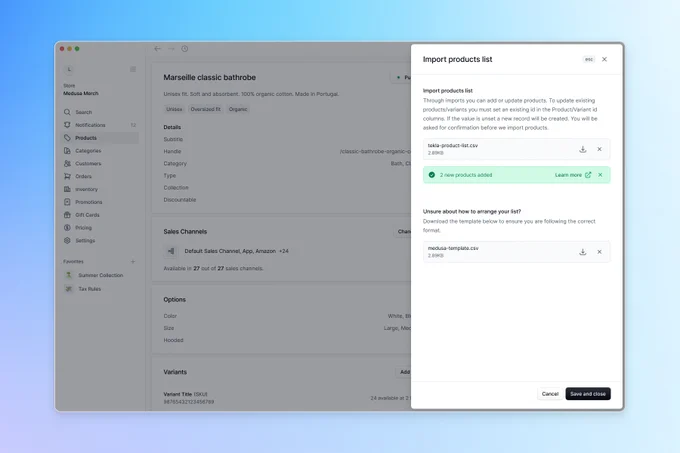
Task: Click the Discountable detail row
Action: pos(287,200)
